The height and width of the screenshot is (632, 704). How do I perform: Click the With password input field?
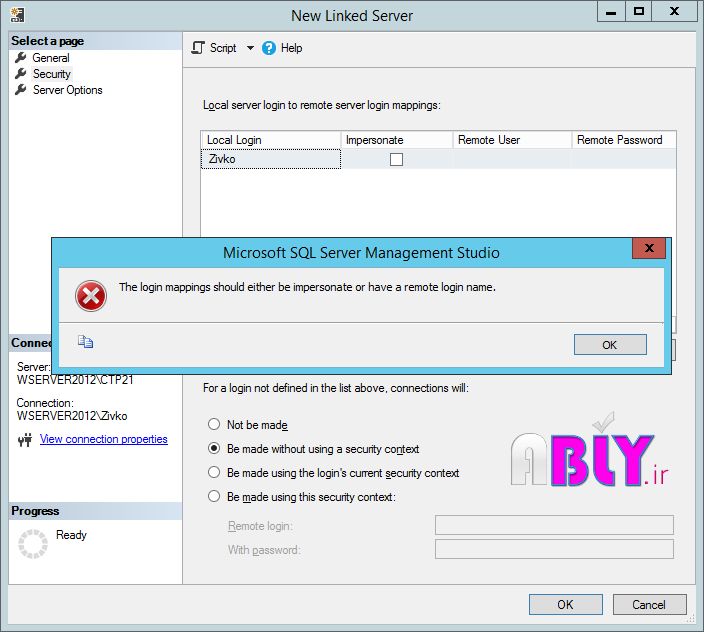click(x=554, y=549)
